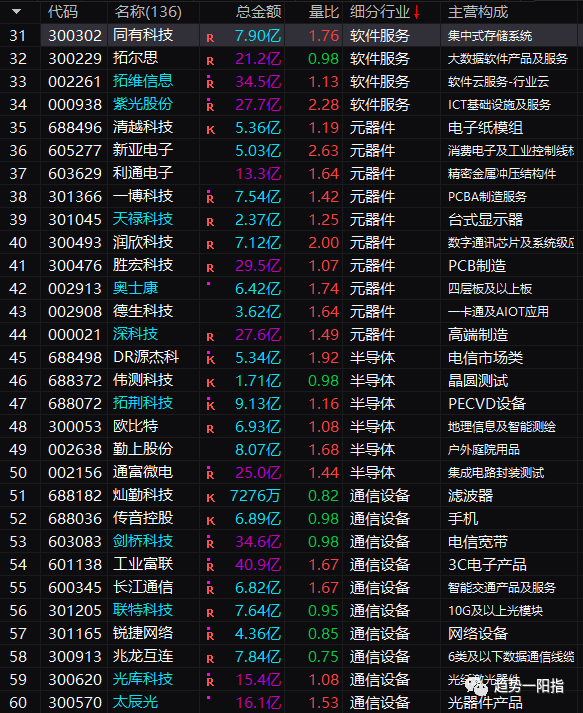The height and width of the screenshot is (713, 583).
Task: Click the K marker on 拓荆科技 row
Action: pyautogui.click(x=210, y=406)
